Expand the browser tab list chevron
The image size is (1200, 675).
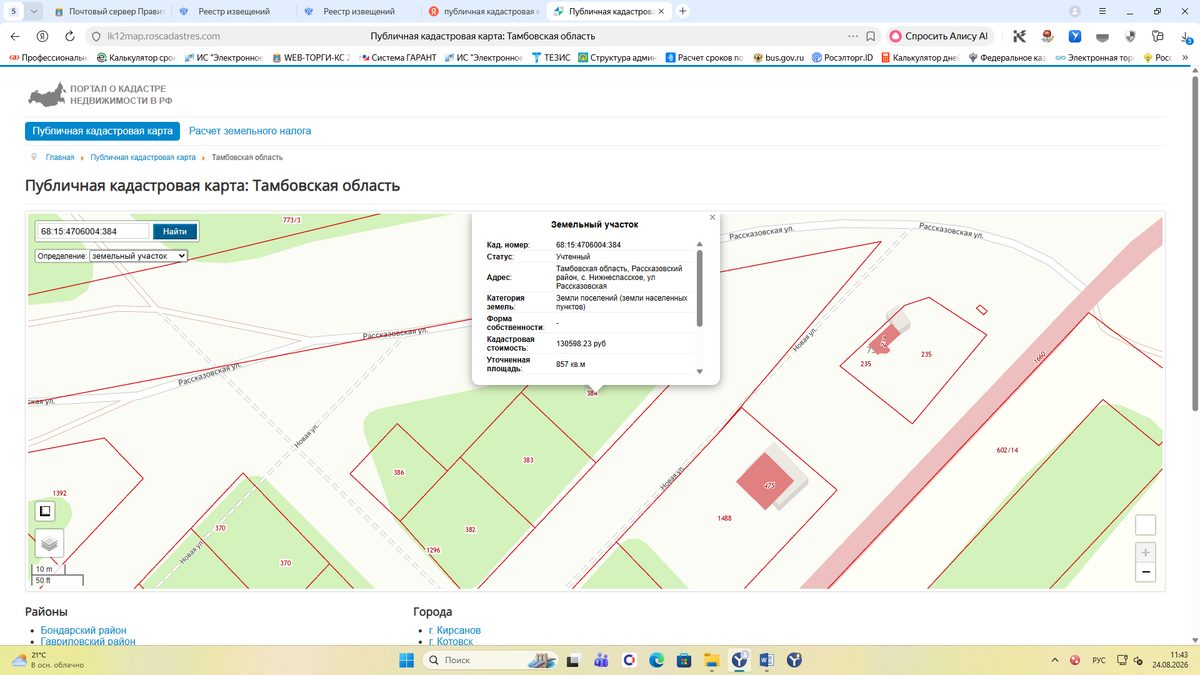point(35,11)
